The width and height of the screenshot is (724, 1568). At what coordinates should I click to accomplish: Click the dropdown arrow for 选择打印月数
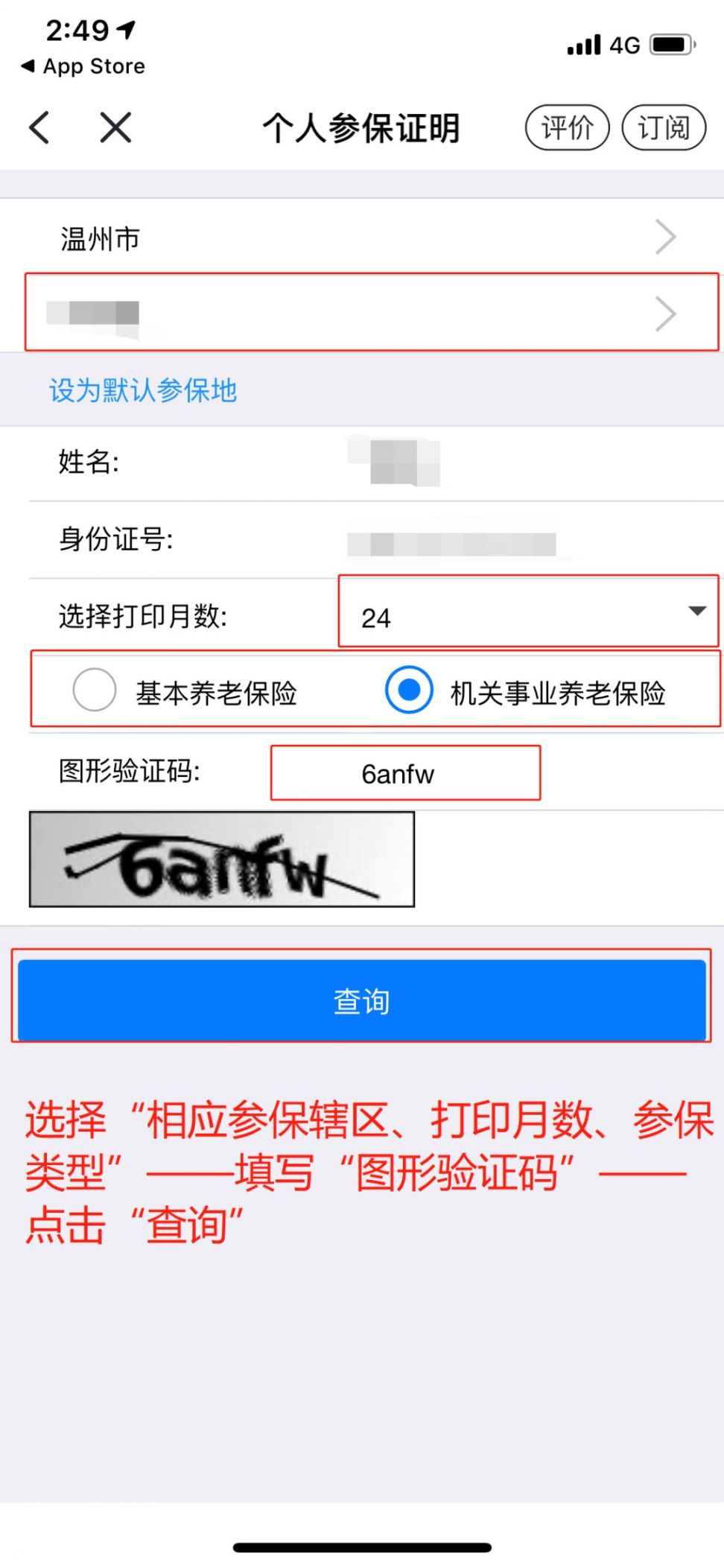[x=697, y=611]
